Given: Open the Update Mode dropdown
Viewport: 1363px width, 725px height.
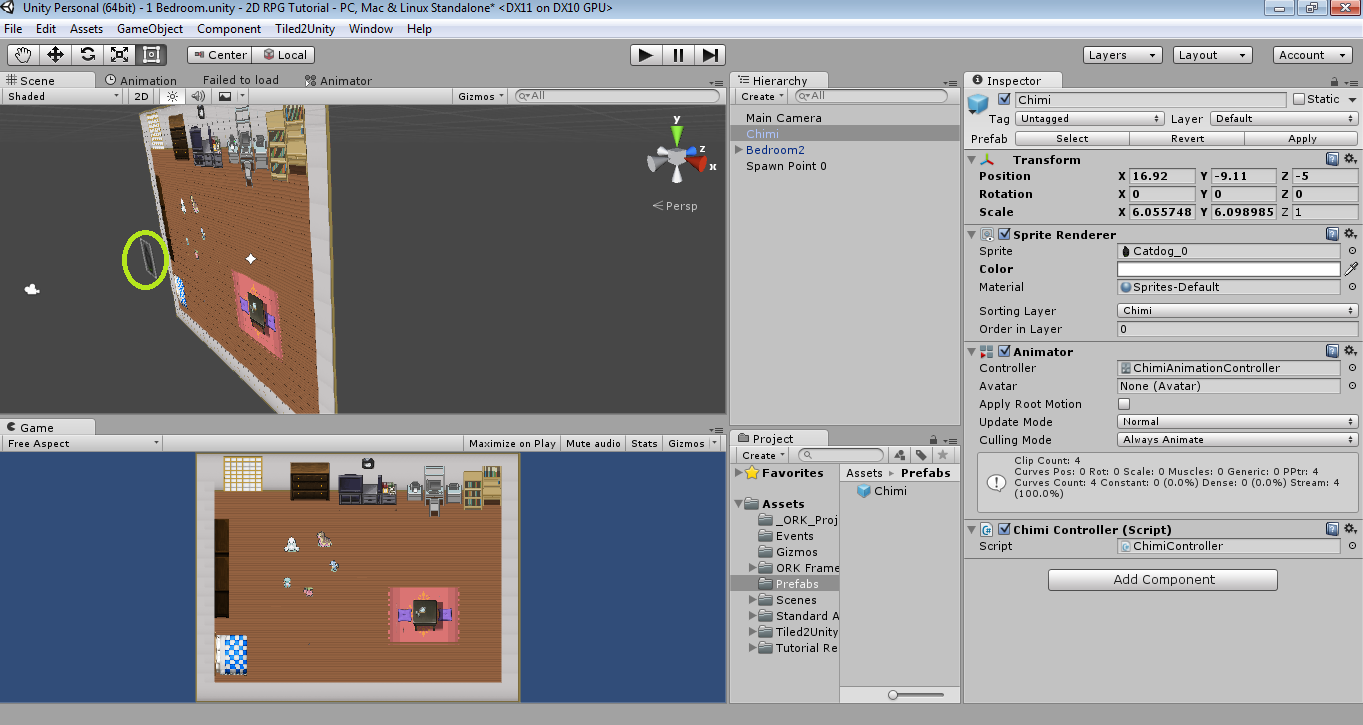Looking at the screenshot, I should [x=1238, y=421].
